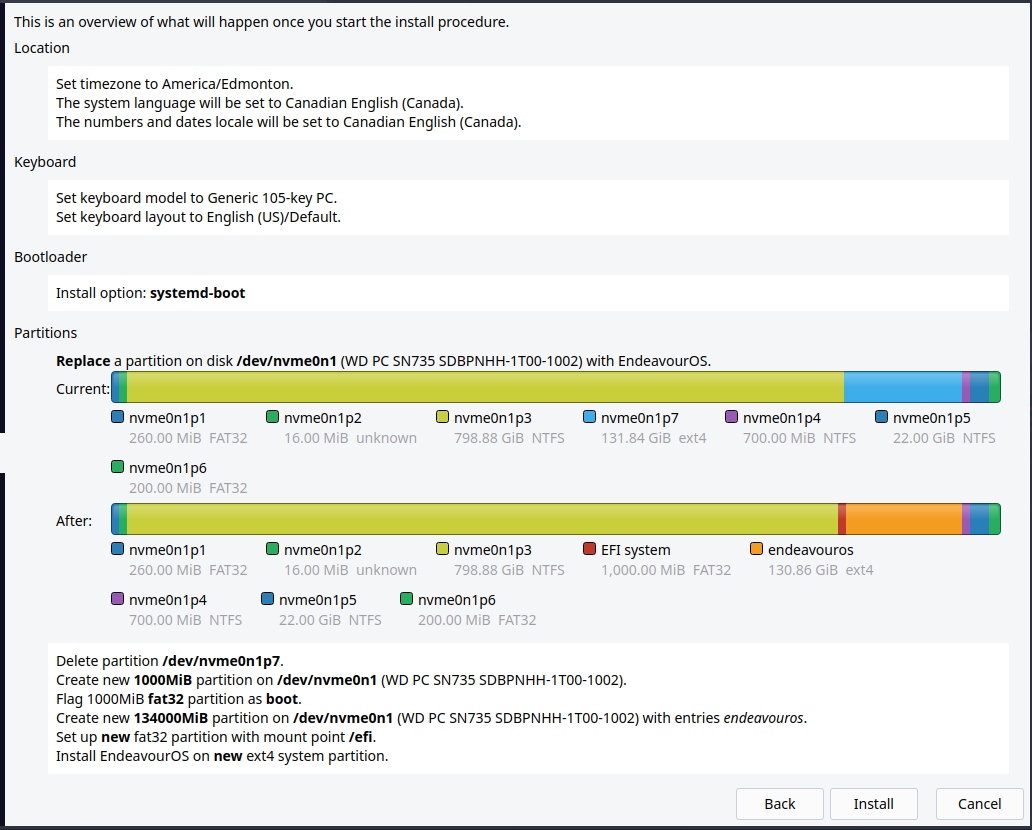Select the 'Install EndeavourOS on new ext4' line

coord(222,756)
